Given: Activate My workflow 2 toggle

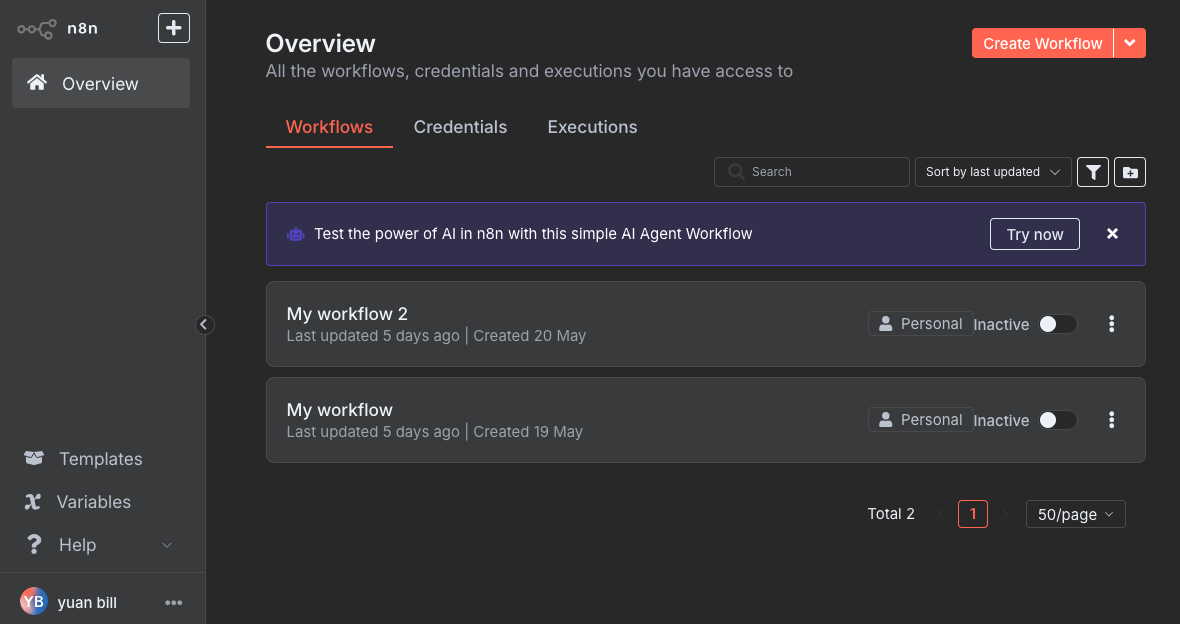Looking at the screenshot, I should [1057, 324].
